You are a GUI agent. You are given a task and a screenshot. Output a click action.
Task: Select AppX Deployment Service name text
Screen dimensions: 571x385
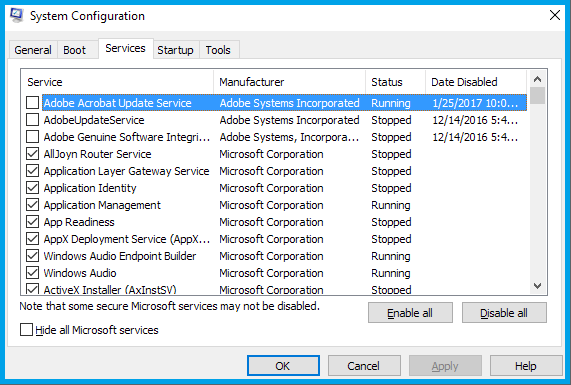coord(127,239)
